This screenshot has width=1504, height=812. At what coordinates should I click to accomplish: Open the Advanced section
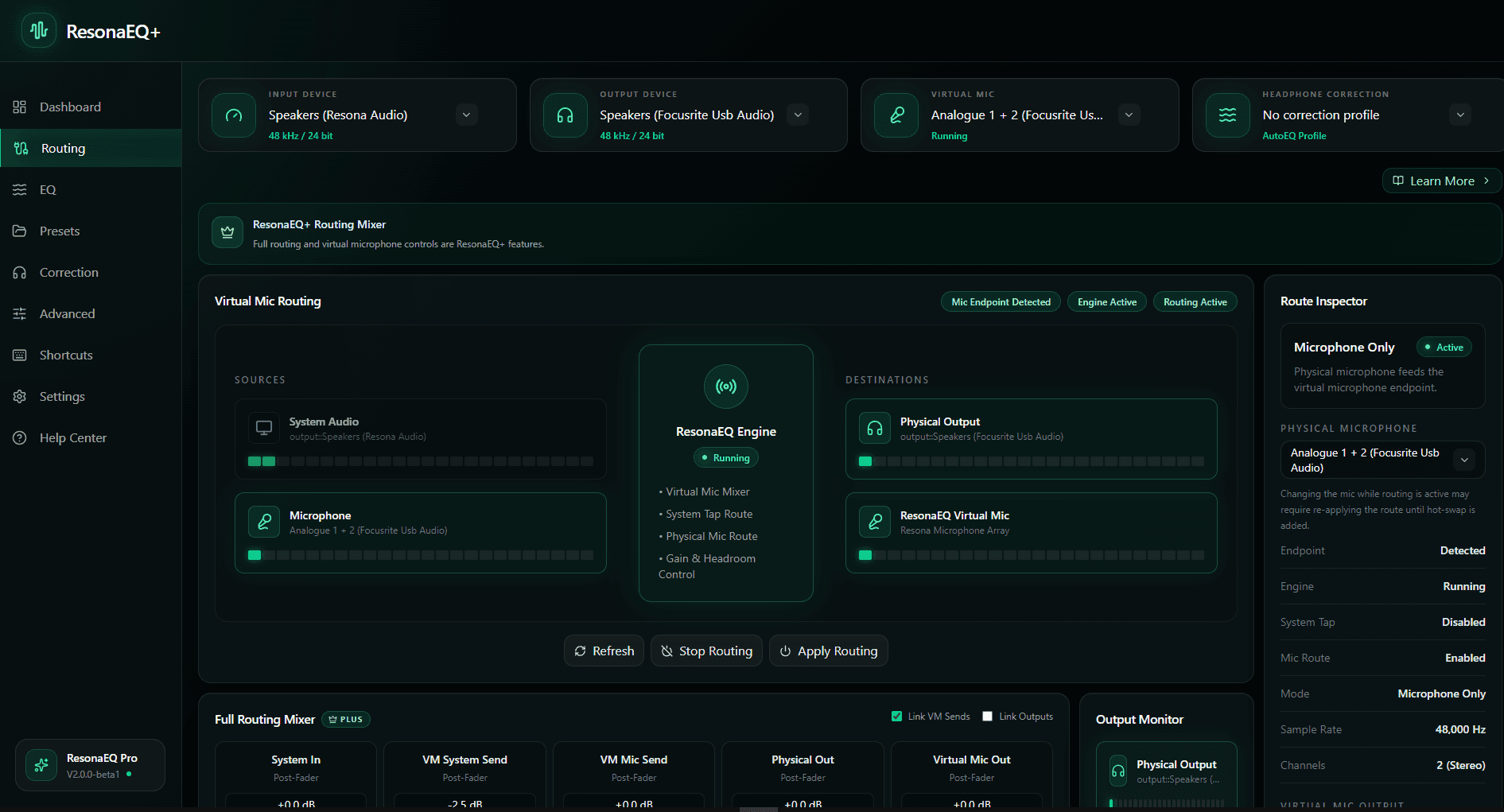click(x=91, y=313)
